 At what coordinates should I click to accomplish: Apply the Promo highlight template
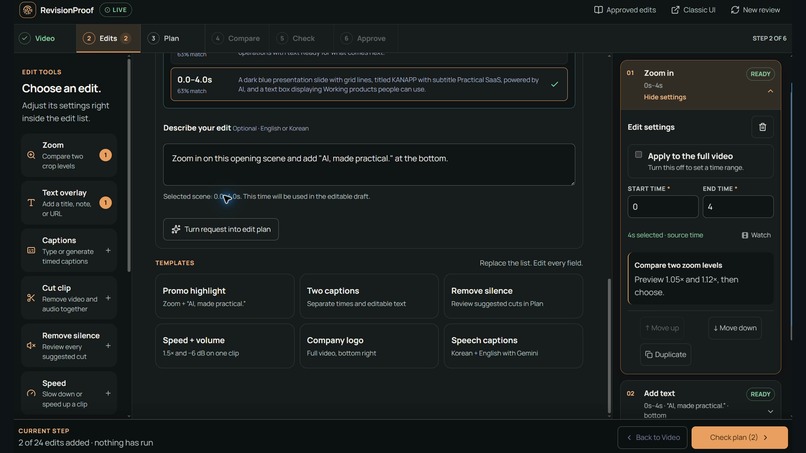pyautogui.click(x=225, y=296)
